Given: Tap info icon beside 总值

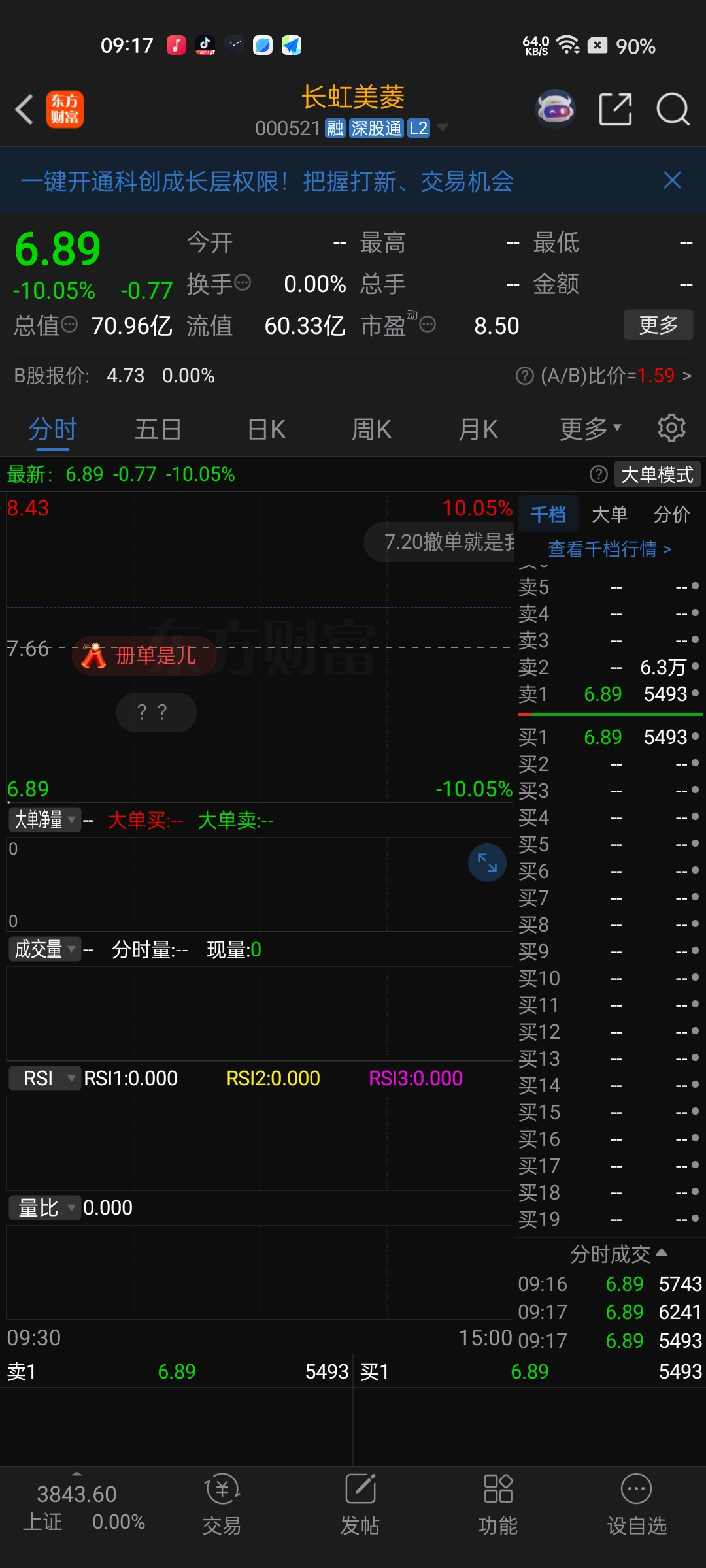Looking at the screenshot, I should tap(69, 324).
